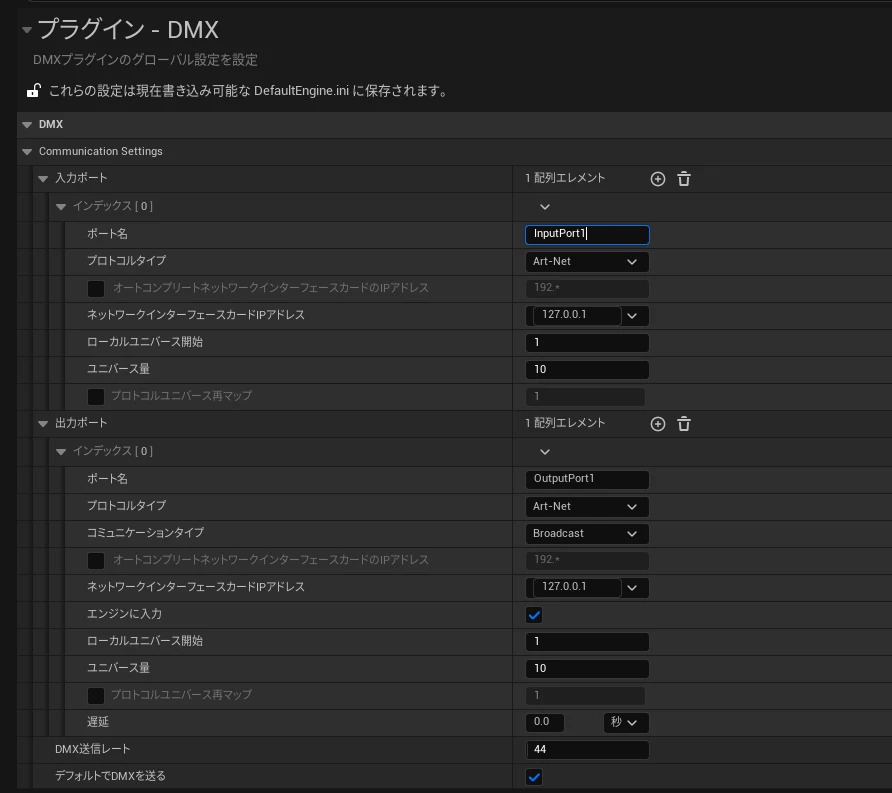892x793 pixels.
Task: Click the OutputPort1 ポート名 text field
Action: 587,479
